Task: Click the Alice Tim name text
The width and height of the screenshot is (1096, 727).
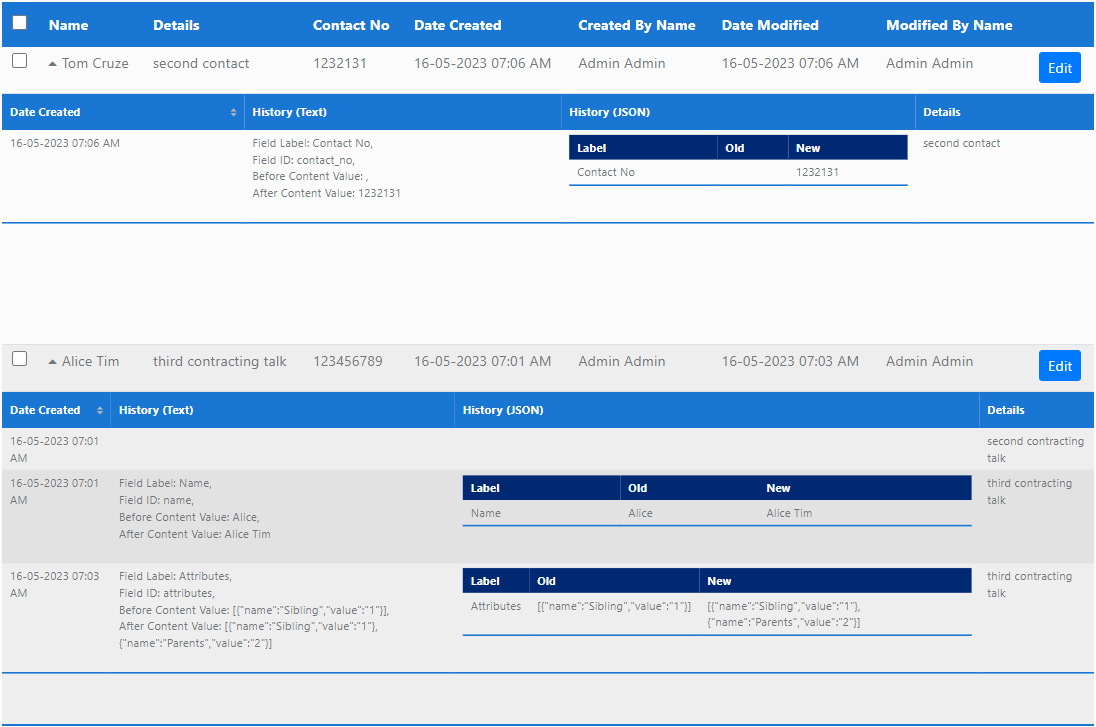Action: click(x=90, y=361)
